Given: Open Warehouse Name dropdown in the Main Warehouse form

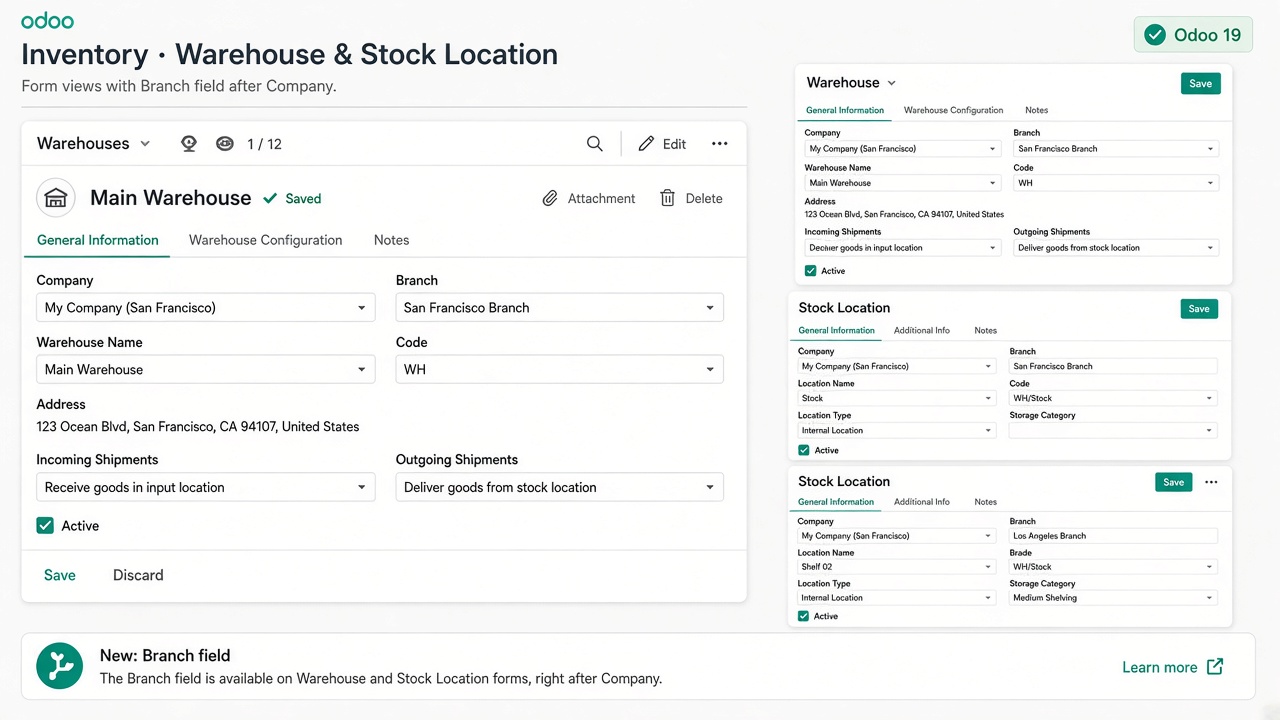Looking at the screenshot, I should point(206,370).
